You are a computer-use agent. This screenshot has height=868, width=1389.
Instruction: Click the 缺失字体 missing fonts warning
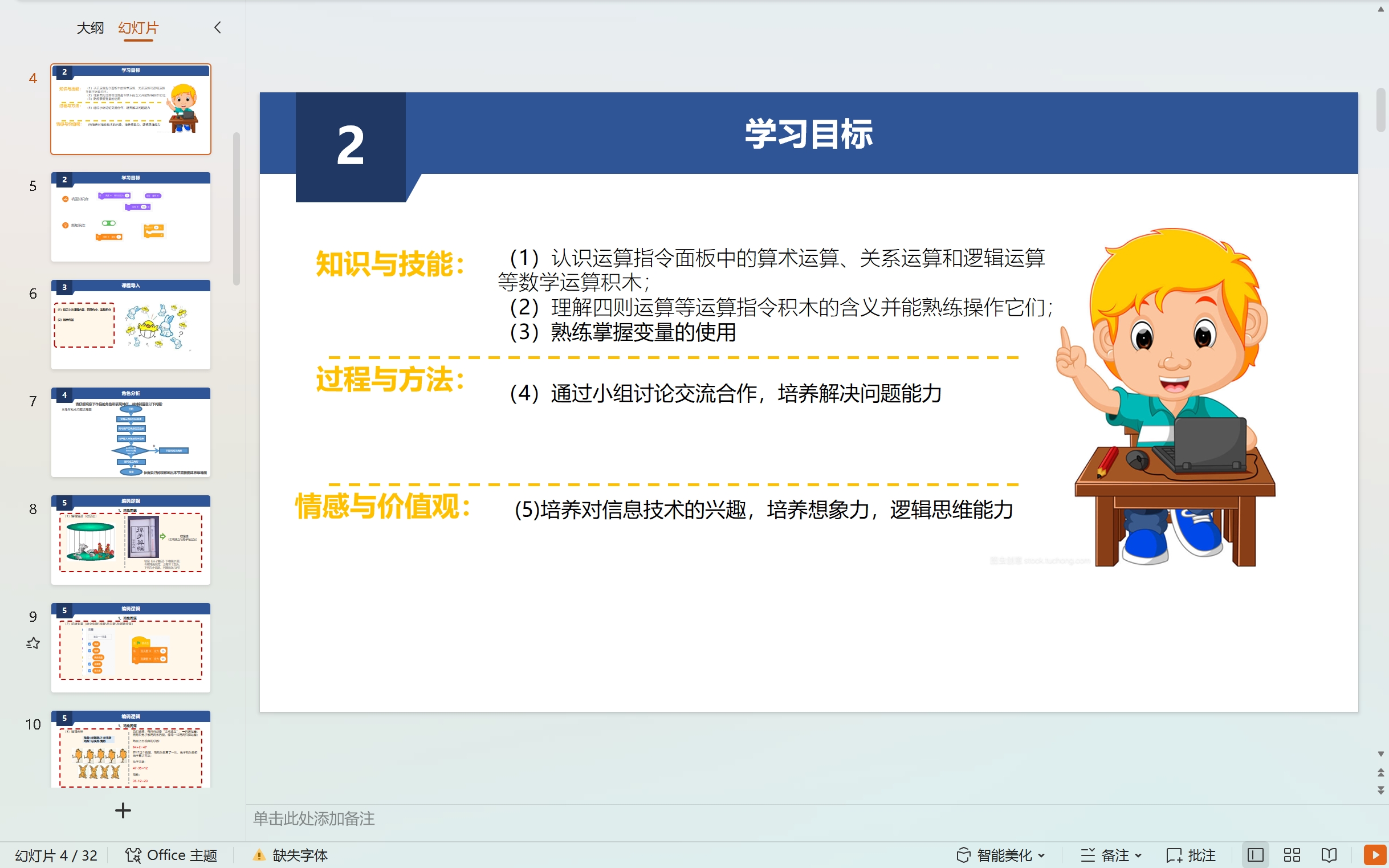[291, 855]
